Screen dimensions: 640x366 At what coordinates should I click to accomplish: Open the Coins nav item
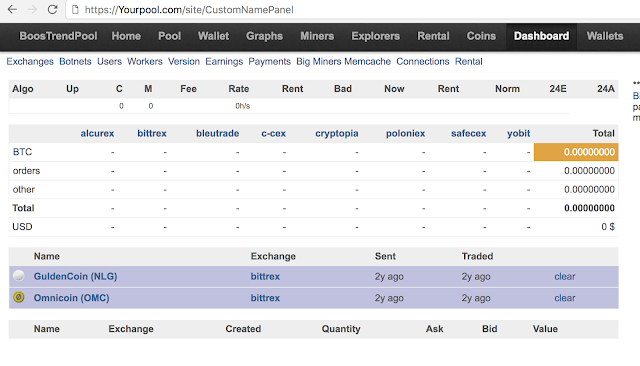[481, 36]
